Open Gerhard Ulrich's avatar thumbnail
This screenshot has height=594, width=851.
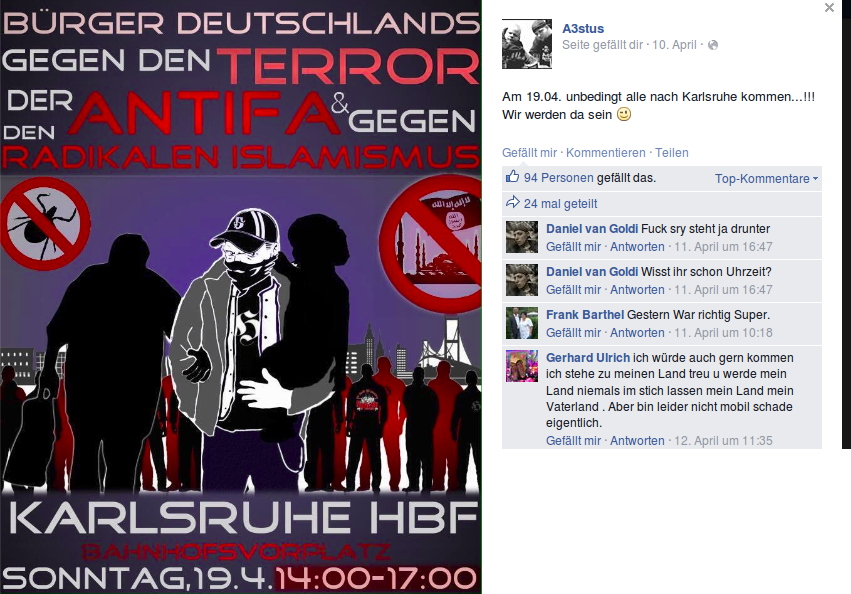(x=522, y=366)
